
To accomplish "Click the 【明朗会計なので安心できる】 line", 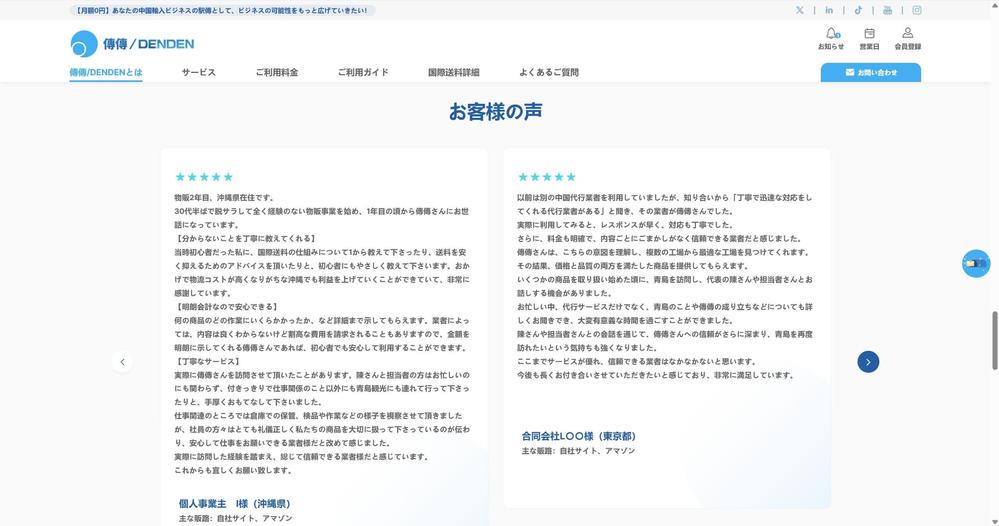I will pos(227,307).
